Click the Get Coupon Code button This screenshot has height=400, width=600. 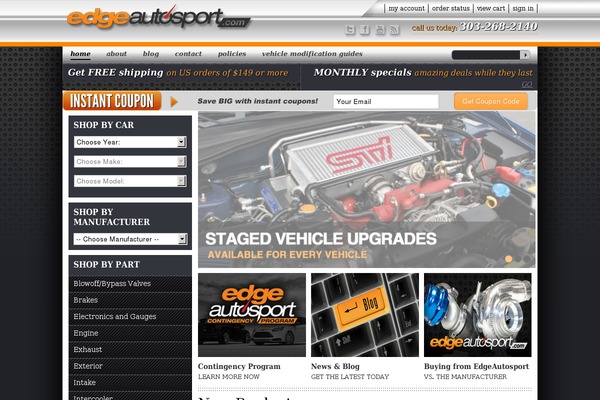click(491, 101)
